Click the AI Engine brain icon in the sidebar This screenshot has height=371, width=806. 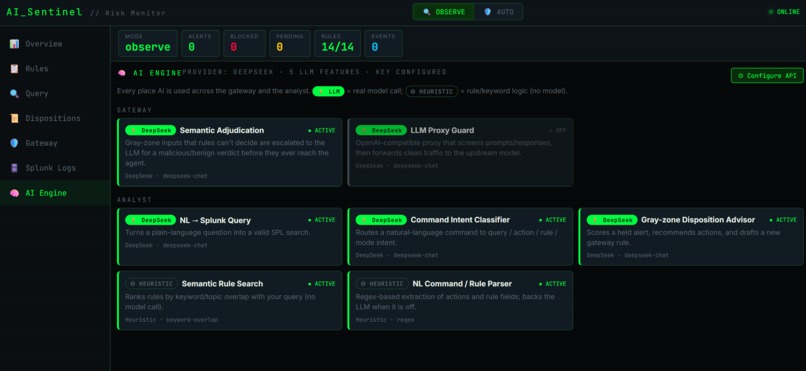(x=14, y=193)
